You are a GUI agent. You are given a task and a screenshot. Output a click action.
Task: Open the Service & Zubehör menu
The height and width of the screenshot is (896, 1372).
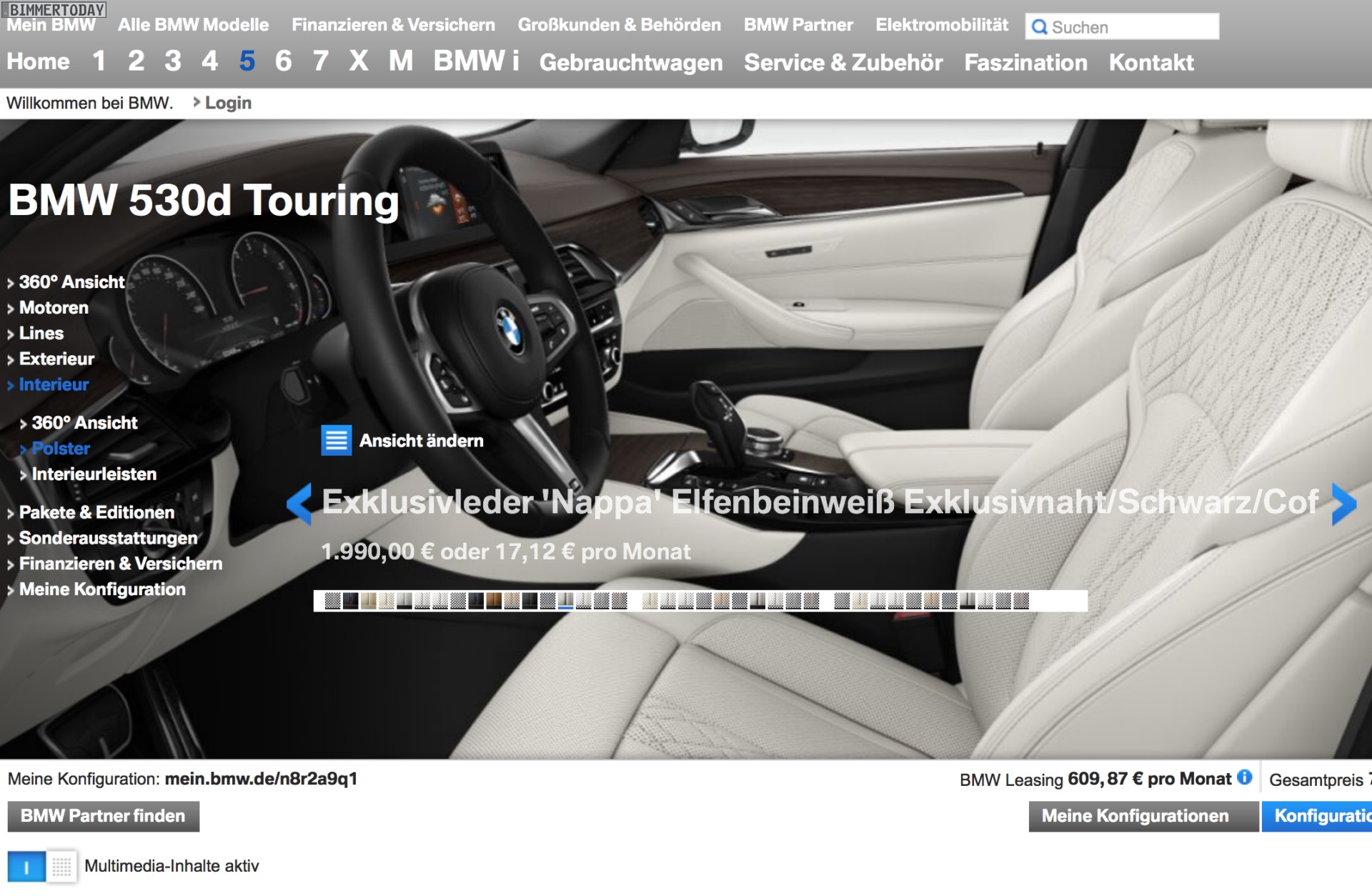tap(843, 63)
